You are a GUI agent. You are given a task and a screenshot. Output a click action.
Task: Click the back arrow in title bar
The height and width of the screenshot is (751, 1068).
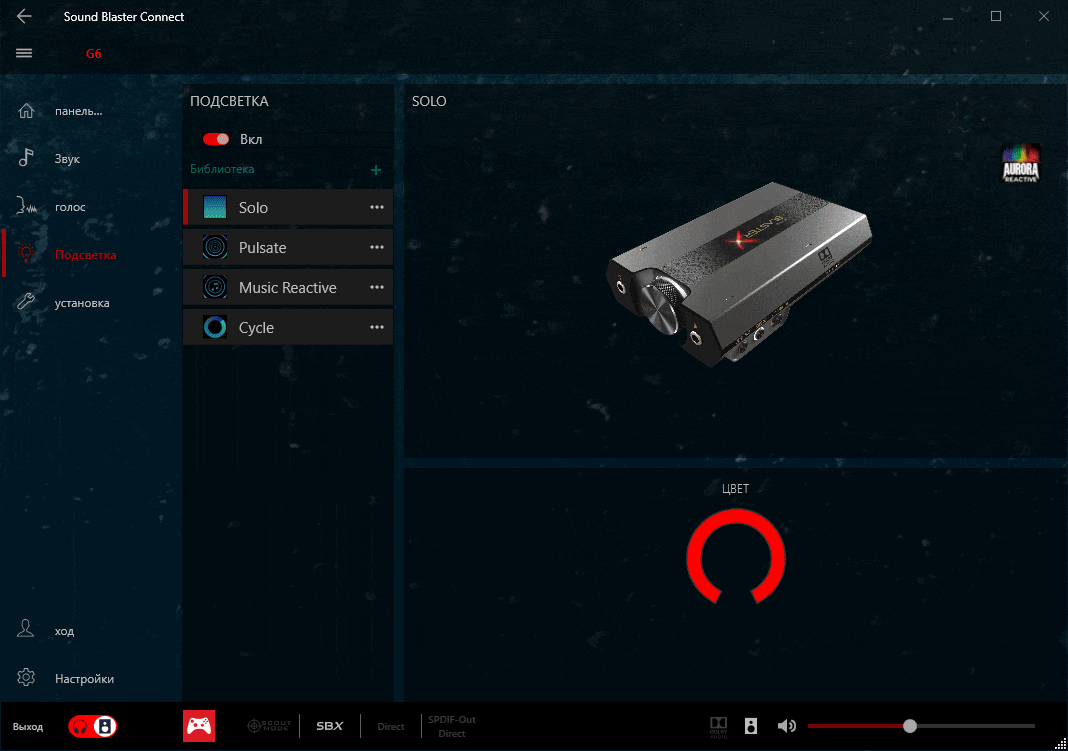tap(24, 17)
